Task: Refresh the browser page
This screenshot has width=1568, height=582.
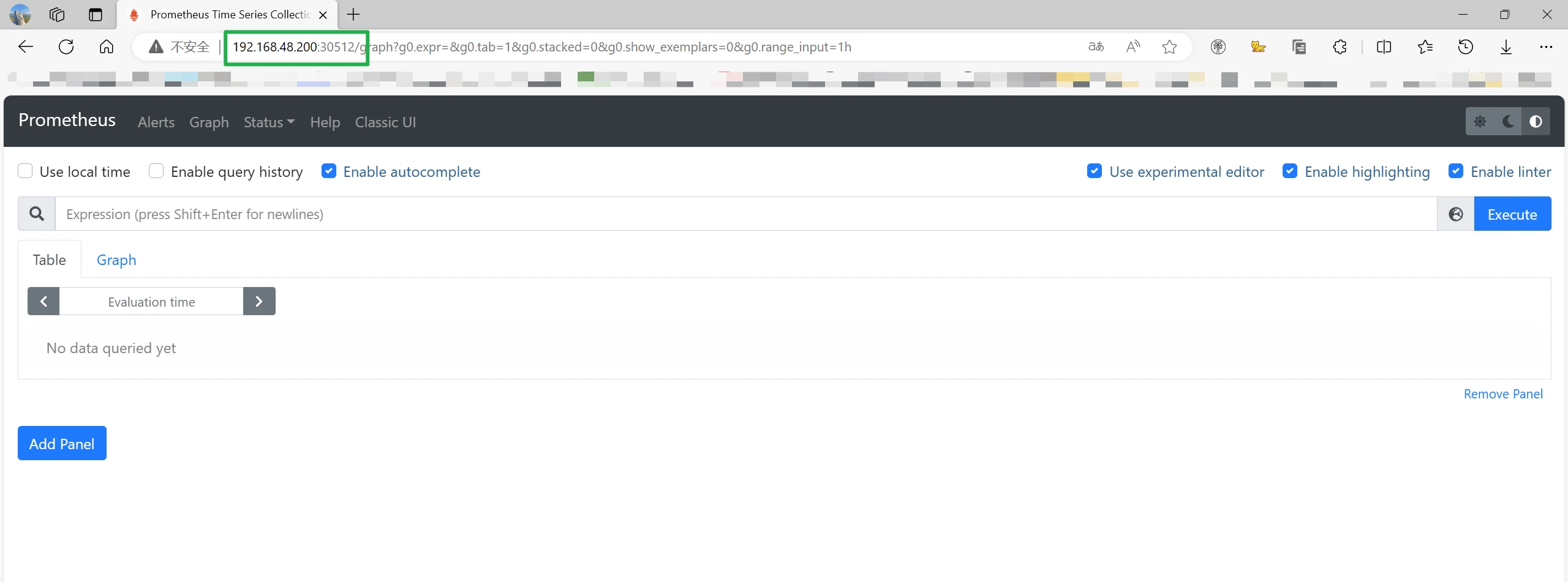Action: (66, 47)
